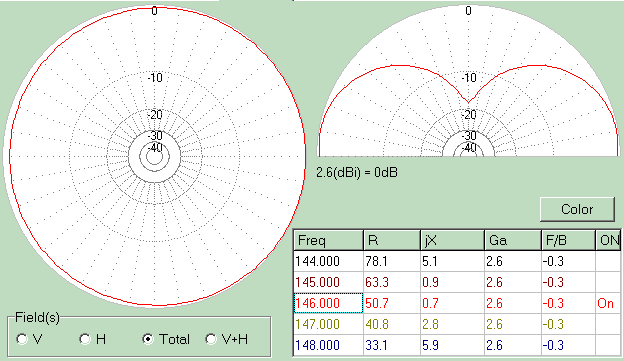
Task: Select the 144.000 frequency cell
Action: click(x=328, y=261)
